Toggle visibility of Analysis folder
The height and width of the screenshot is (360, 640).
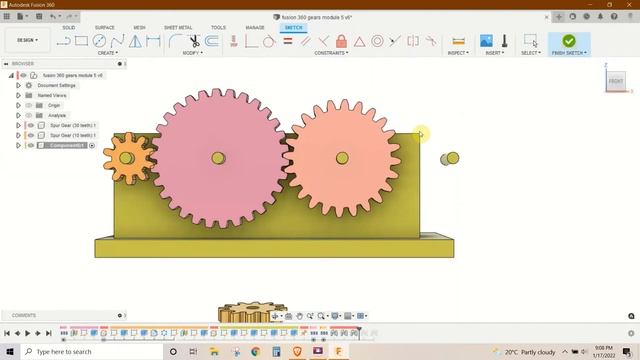click(29, 116)
